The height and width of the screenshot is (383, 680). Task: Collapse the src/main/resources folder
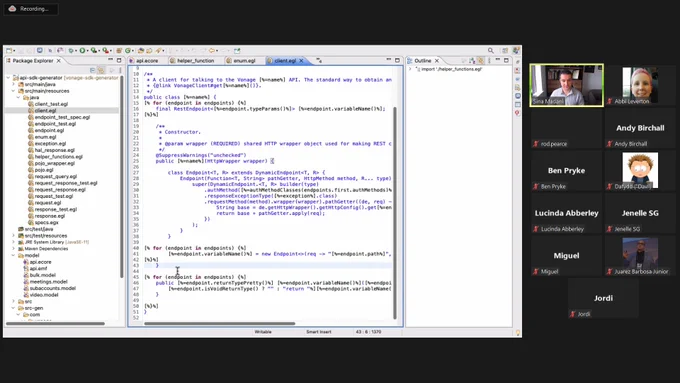[x=13, y=91]
